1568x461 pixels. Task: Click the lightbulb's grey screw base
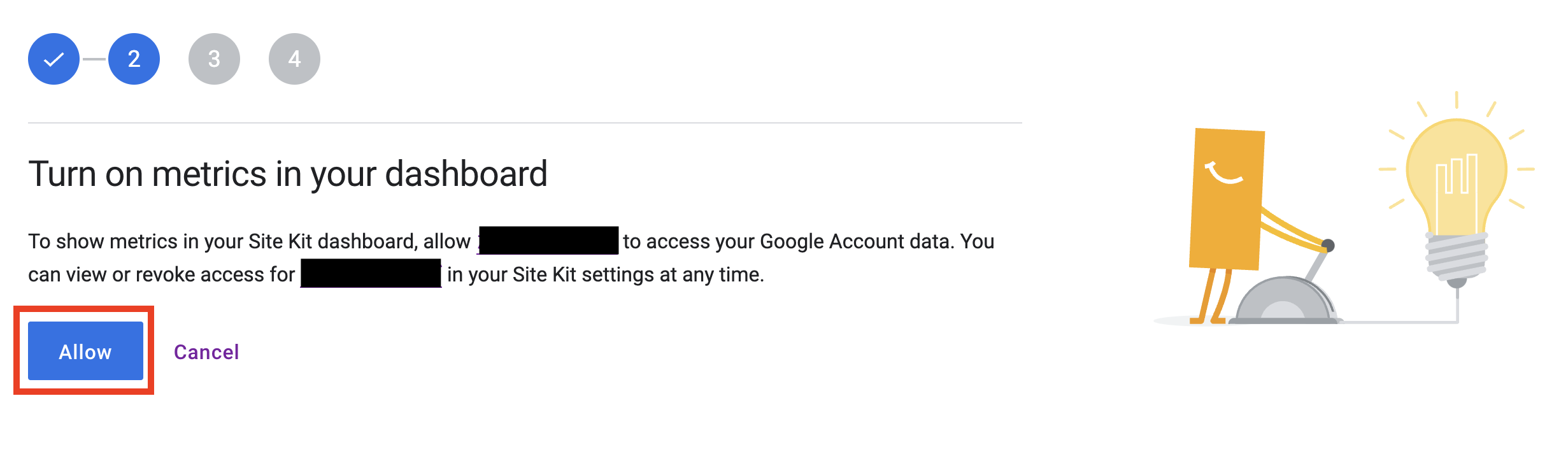(1457, 258)
